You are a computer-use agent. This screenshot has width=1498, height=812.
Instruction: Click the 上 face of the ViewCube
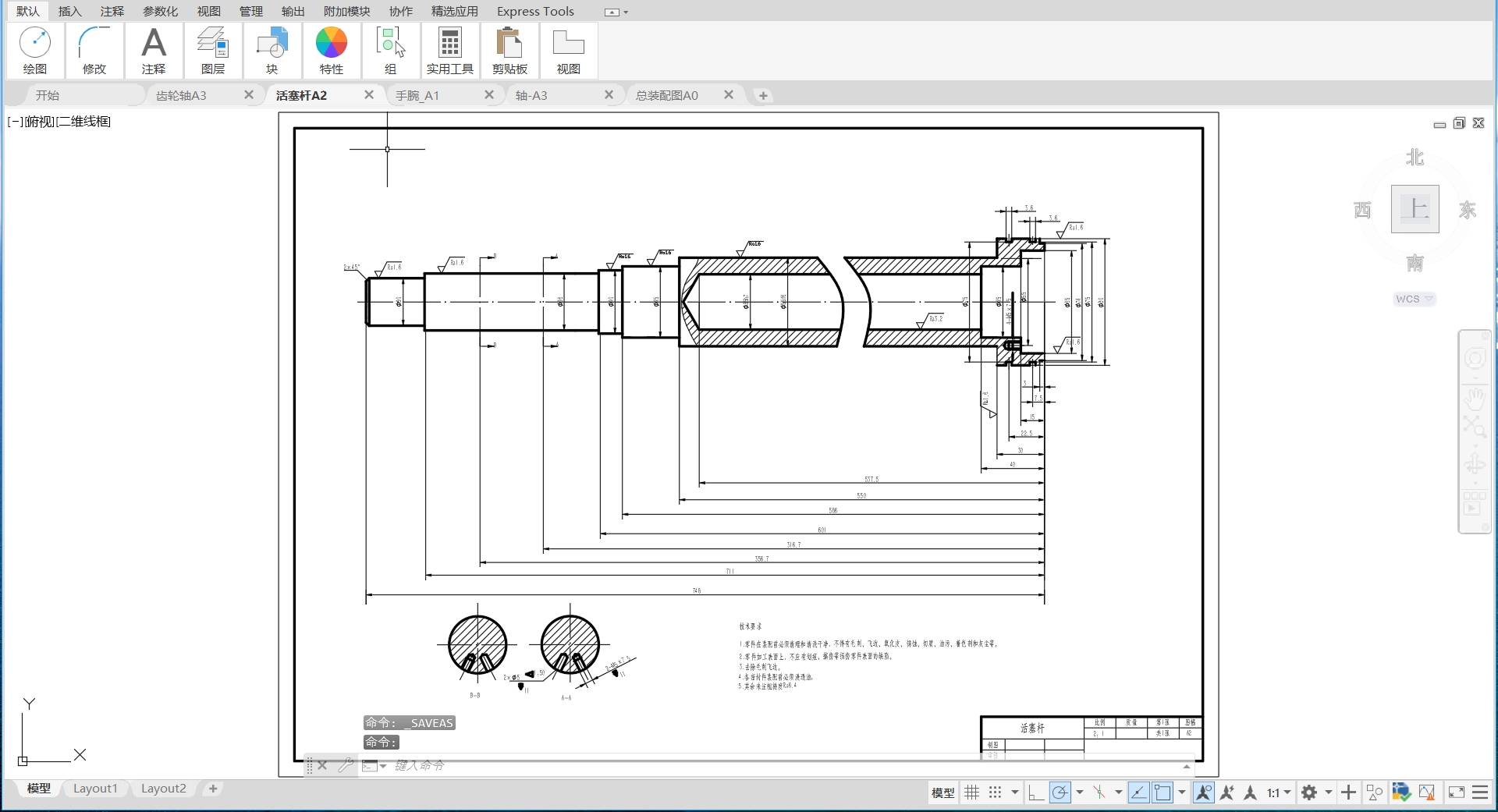click(1415, 209)
